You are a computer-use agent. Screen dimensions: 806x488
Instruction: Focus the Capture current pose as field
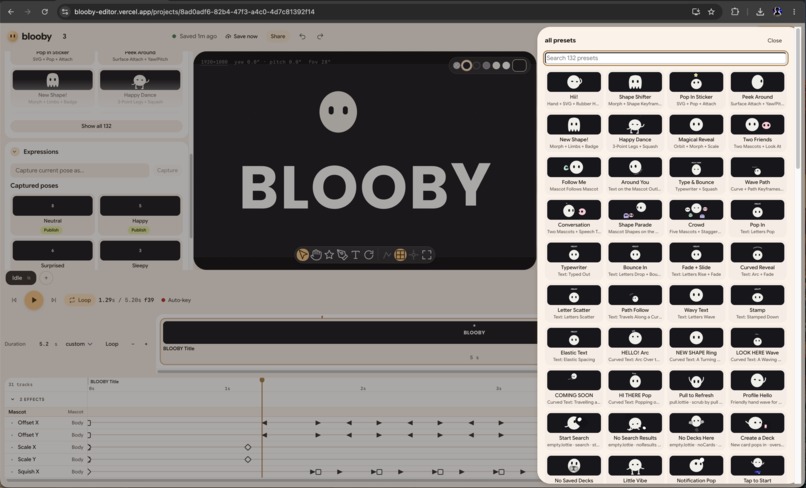(x=80, y=170)
